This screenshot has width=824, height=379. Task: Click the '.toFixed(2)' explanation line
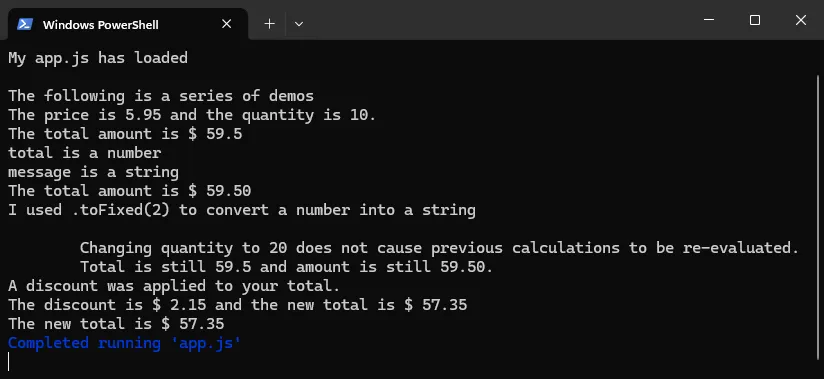(242, 210)
